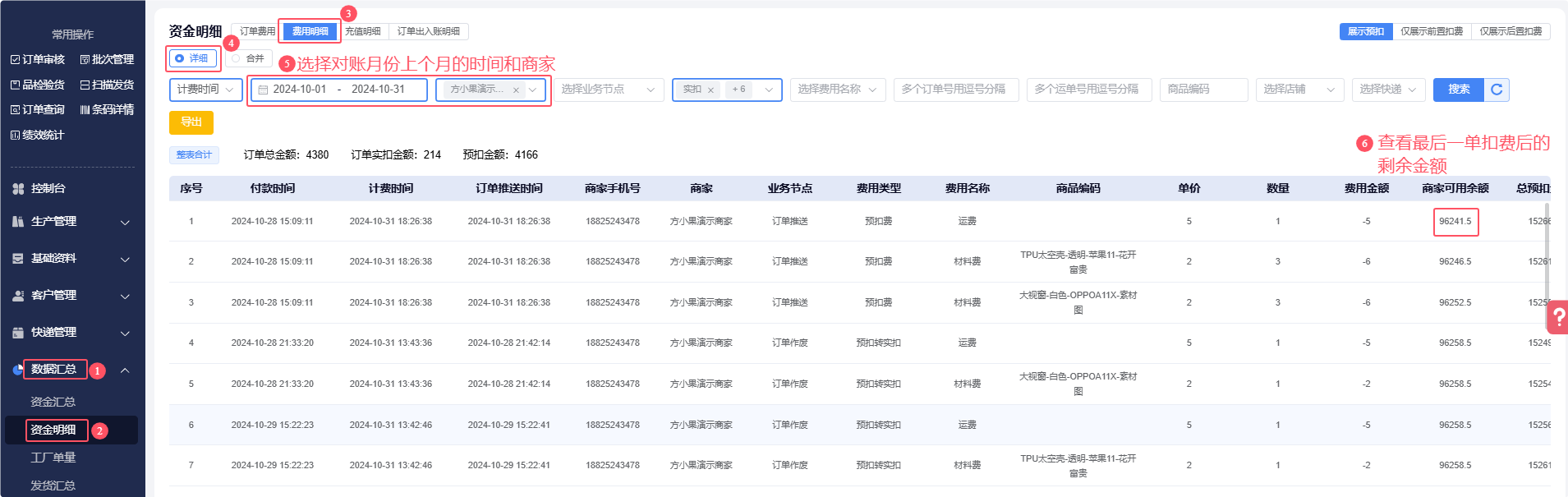The image size is (1568, 497).
Task: Remove the 方小果演示 merchant tag
Action: [516, 90]
